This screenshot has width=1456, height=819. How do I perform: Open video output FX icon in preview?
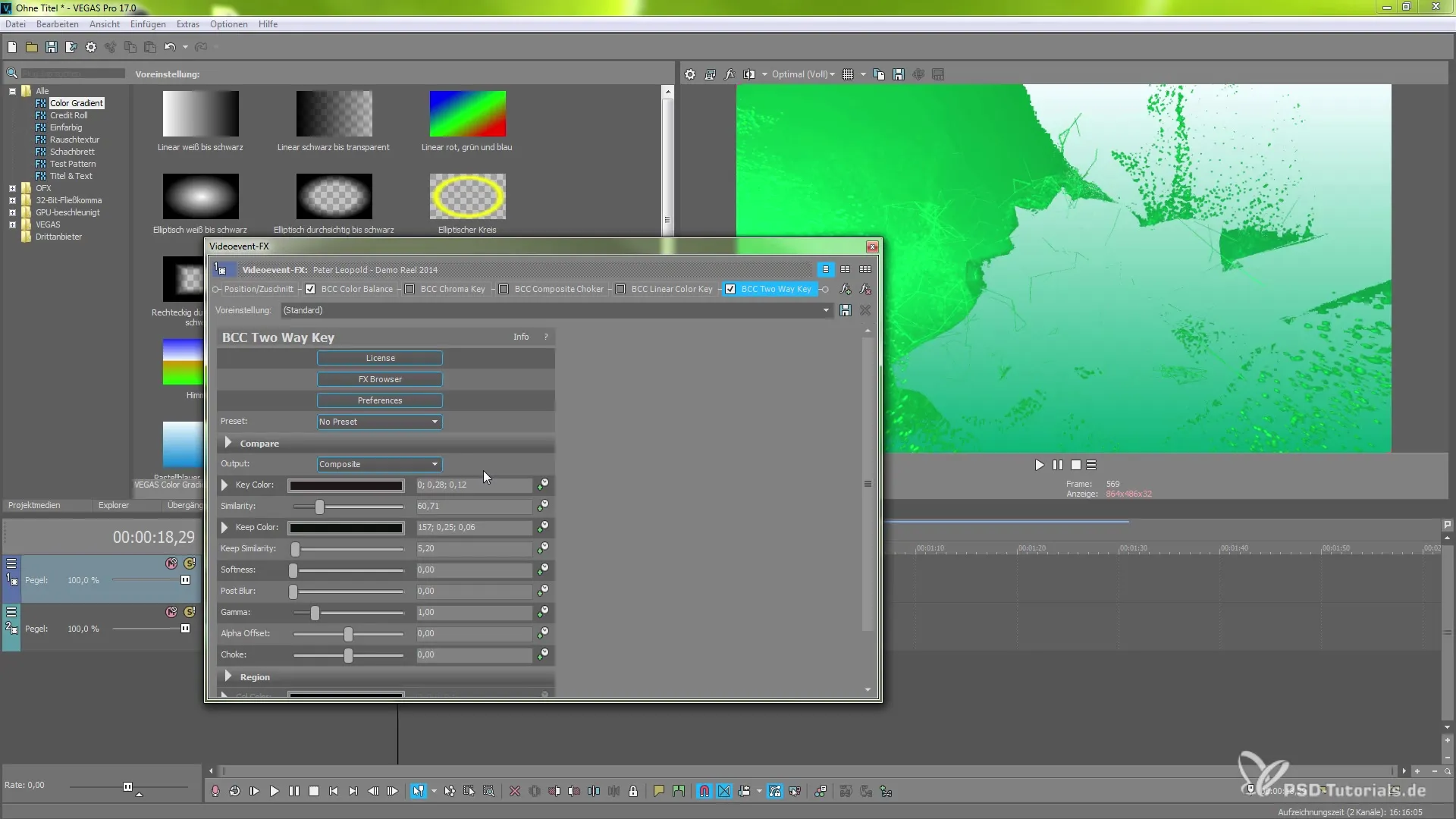click(x=730, y=74)
